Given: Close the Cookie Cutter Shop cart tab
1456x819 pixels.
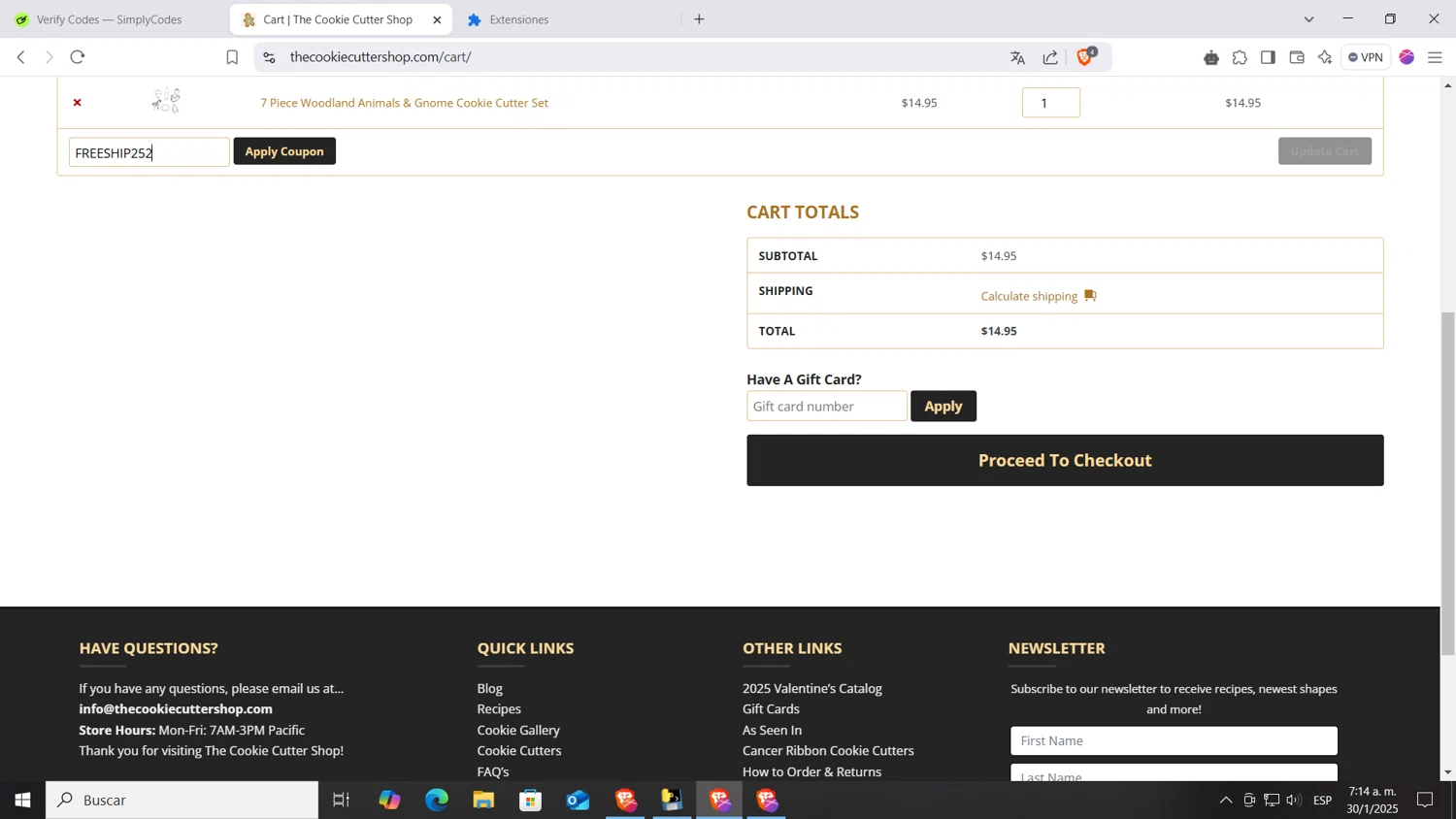Looking at the screenshot, I should 437,19.
